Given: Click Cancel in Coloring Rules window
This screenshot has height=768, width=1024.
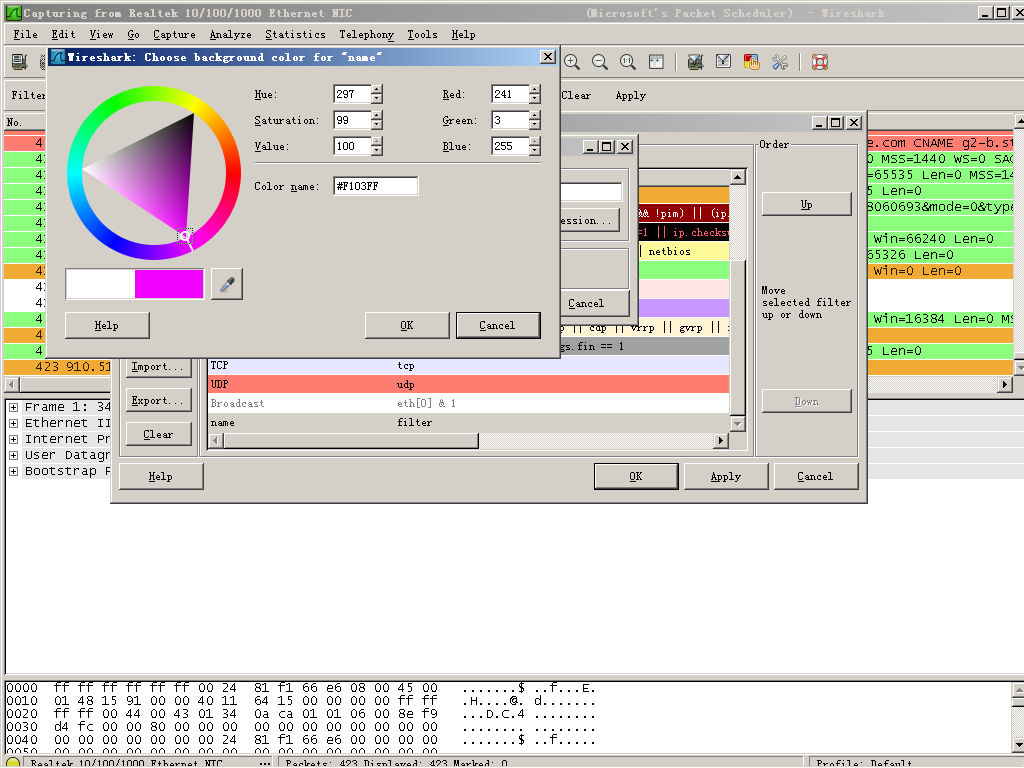Looking at the screenshot, I should click(815, 477).
